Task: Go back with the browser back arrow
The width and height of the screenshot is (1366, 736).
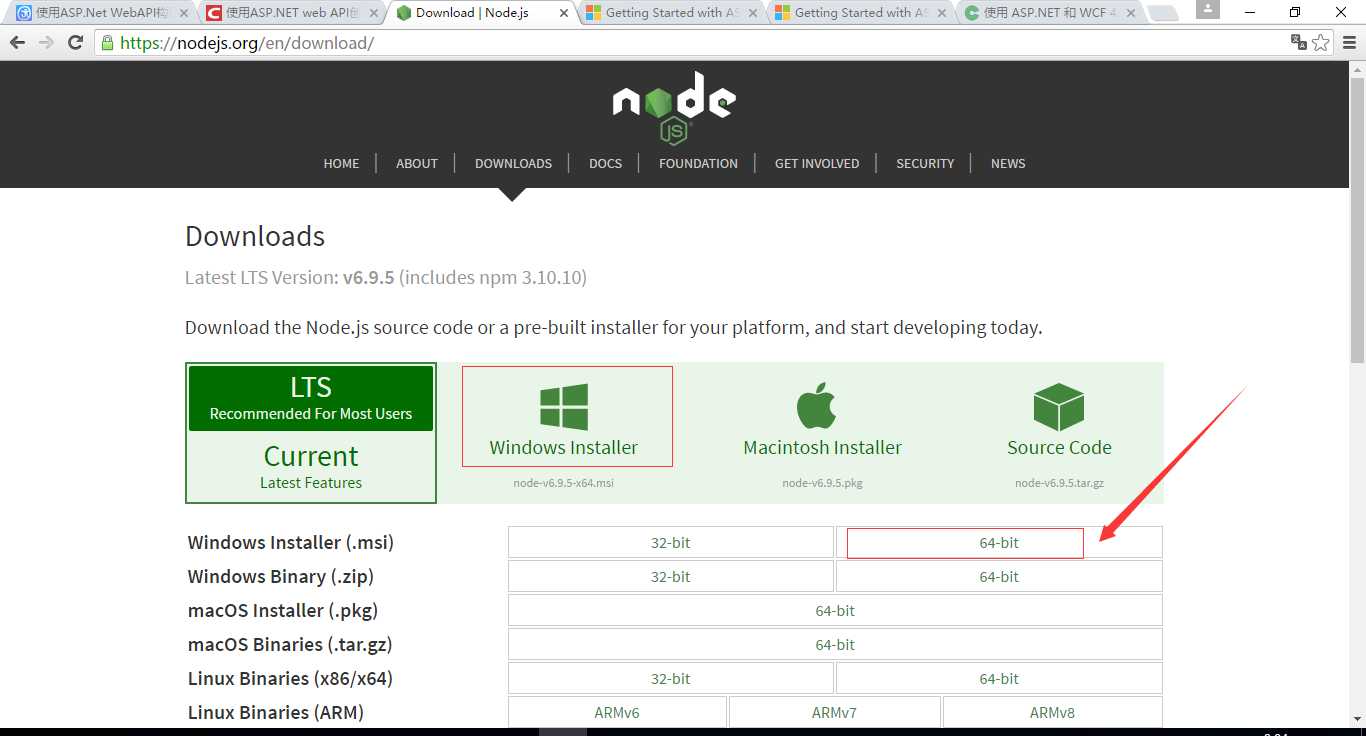Action: tap(17, 43)
